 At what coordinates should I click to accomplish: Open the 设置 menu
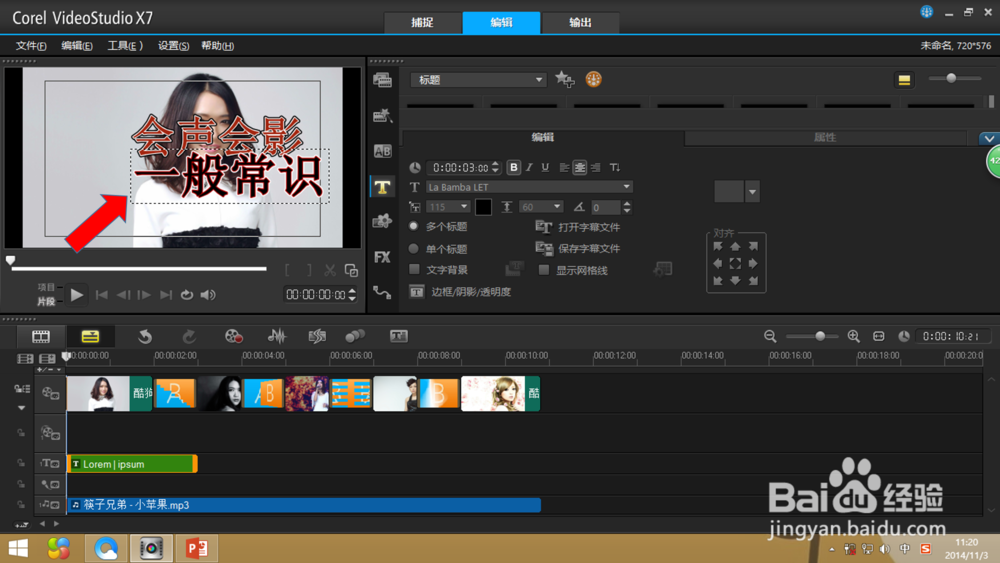pyautogui.click(x=173, y=45)
